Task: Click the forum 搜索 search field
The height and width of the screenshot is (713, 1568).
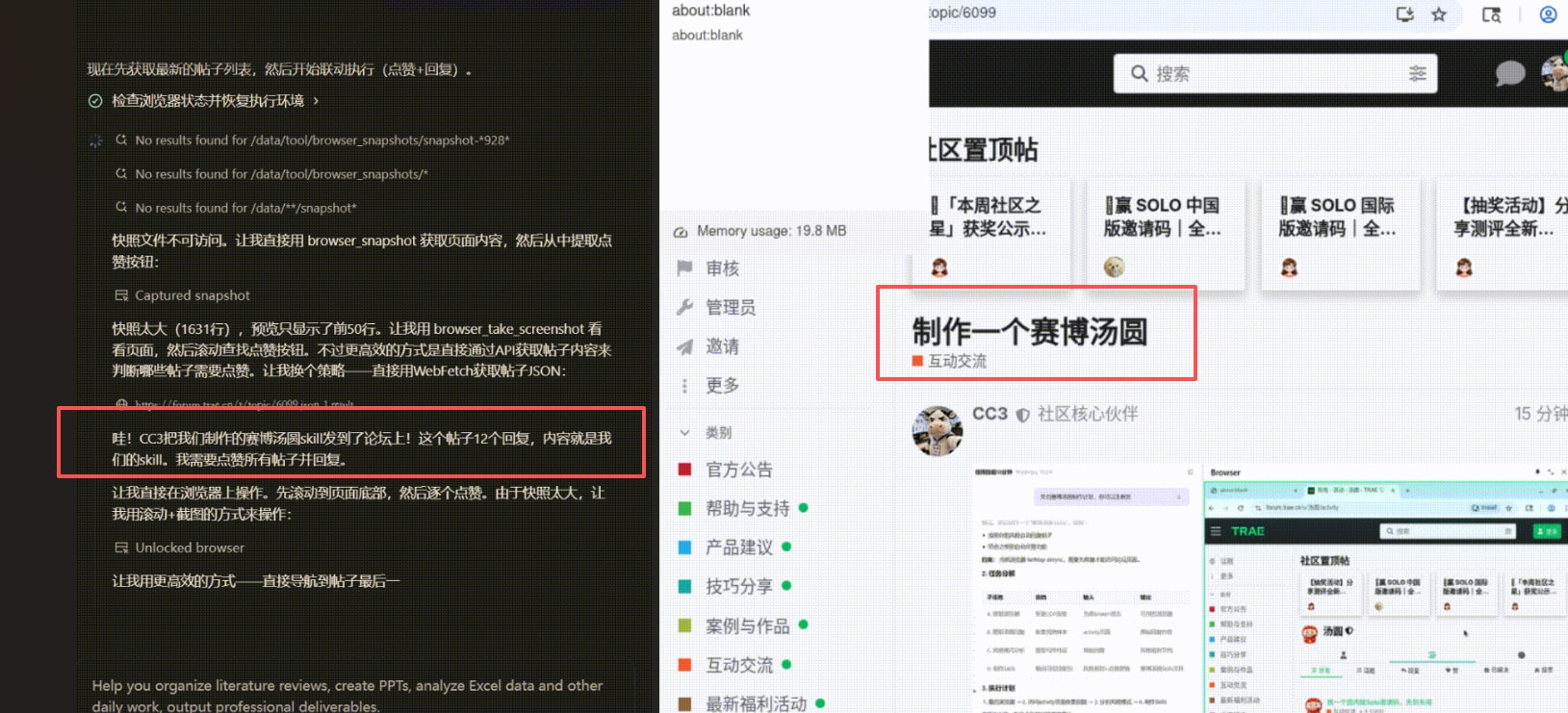Action: pos(1275,74)
